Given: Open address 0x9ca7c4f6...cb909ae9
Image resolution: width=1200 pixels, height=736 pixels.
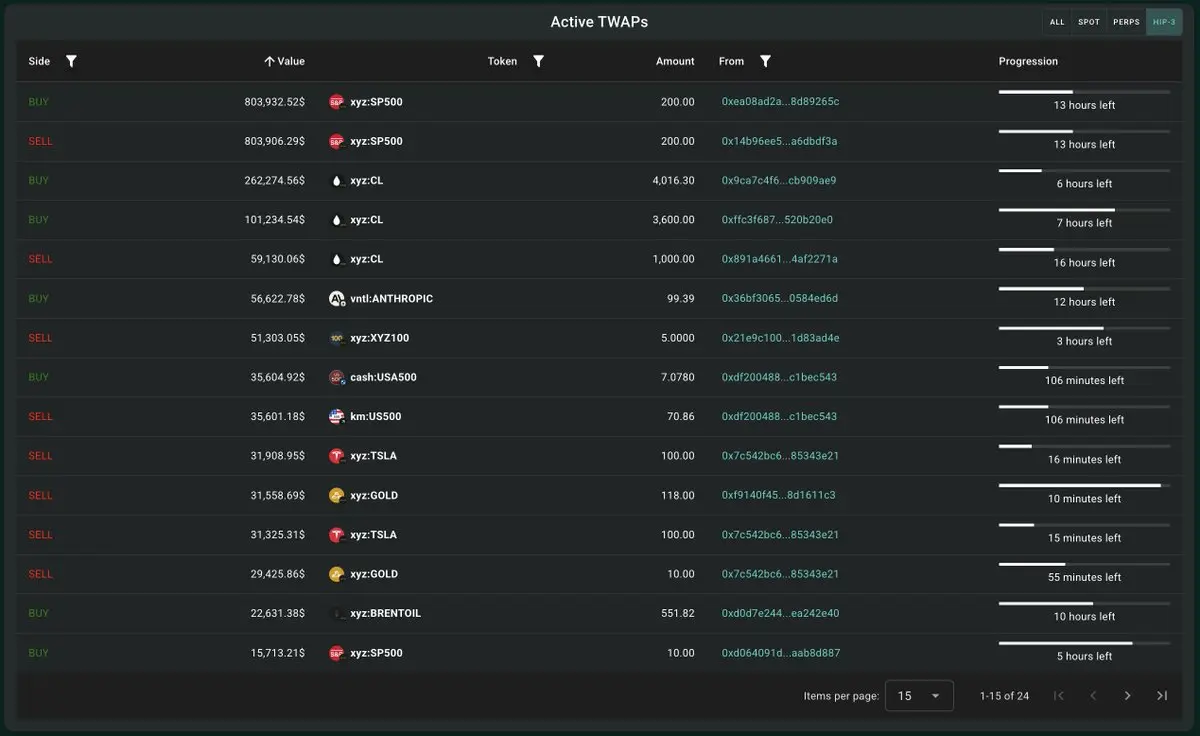Looking at the screenshot, I should point(779,181).
